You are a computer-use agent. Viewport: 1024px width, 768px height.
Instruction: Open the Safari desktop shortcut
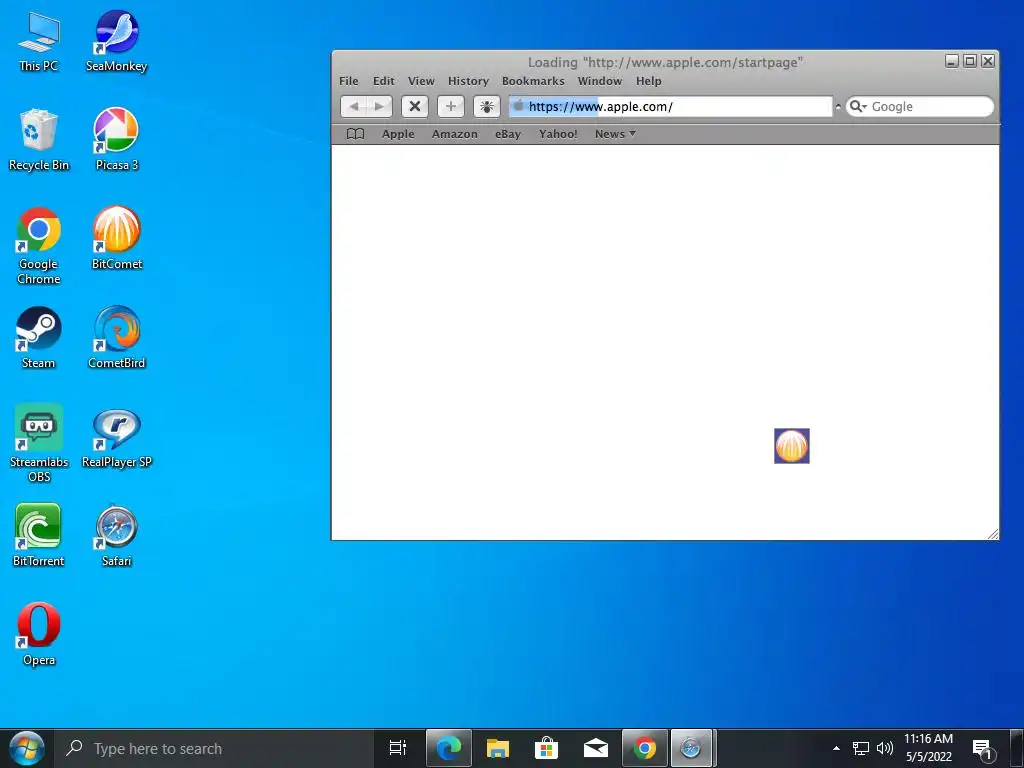116,536
